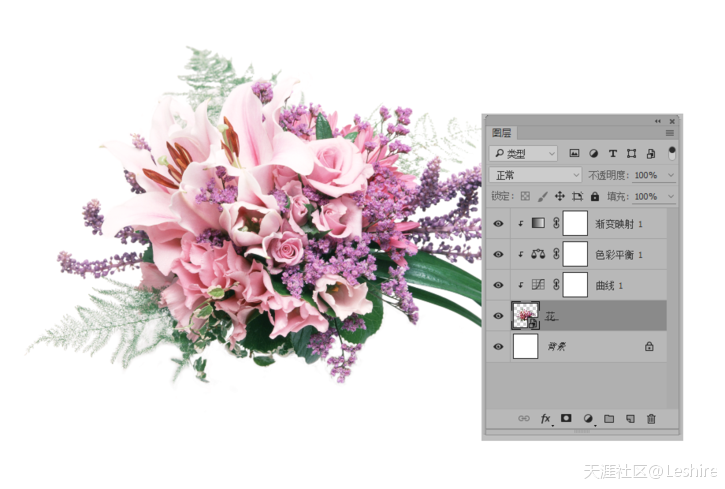
Task: Lock transparent pixels icon
Action: 525,196
